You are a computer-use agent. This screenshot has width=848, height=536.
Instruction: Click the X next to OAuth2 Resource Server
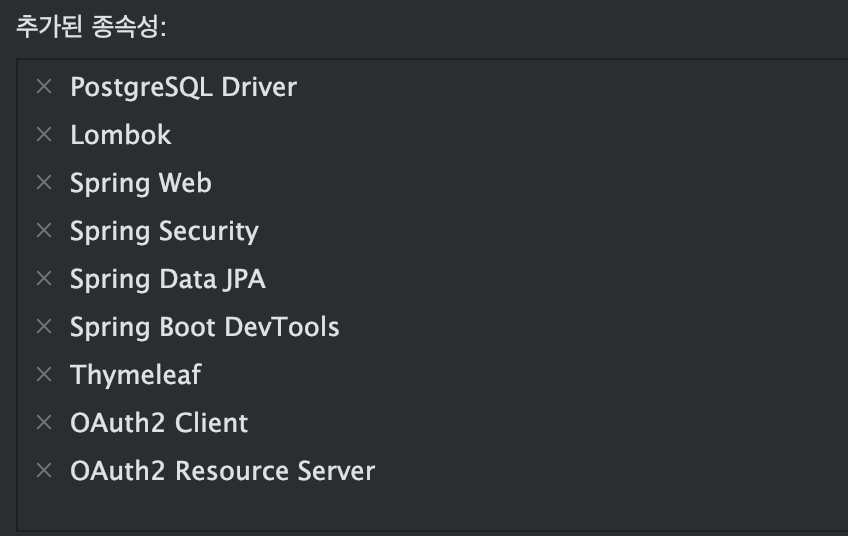point(44,471)
